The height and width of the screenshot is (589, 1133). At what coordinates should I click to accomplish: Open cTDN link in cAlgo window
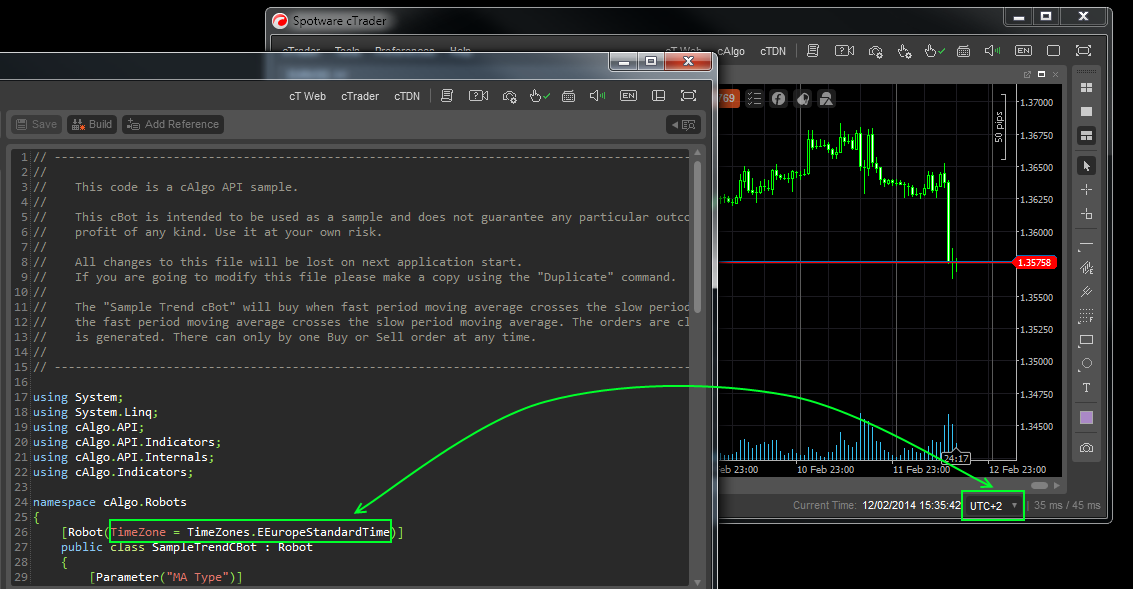407,96
